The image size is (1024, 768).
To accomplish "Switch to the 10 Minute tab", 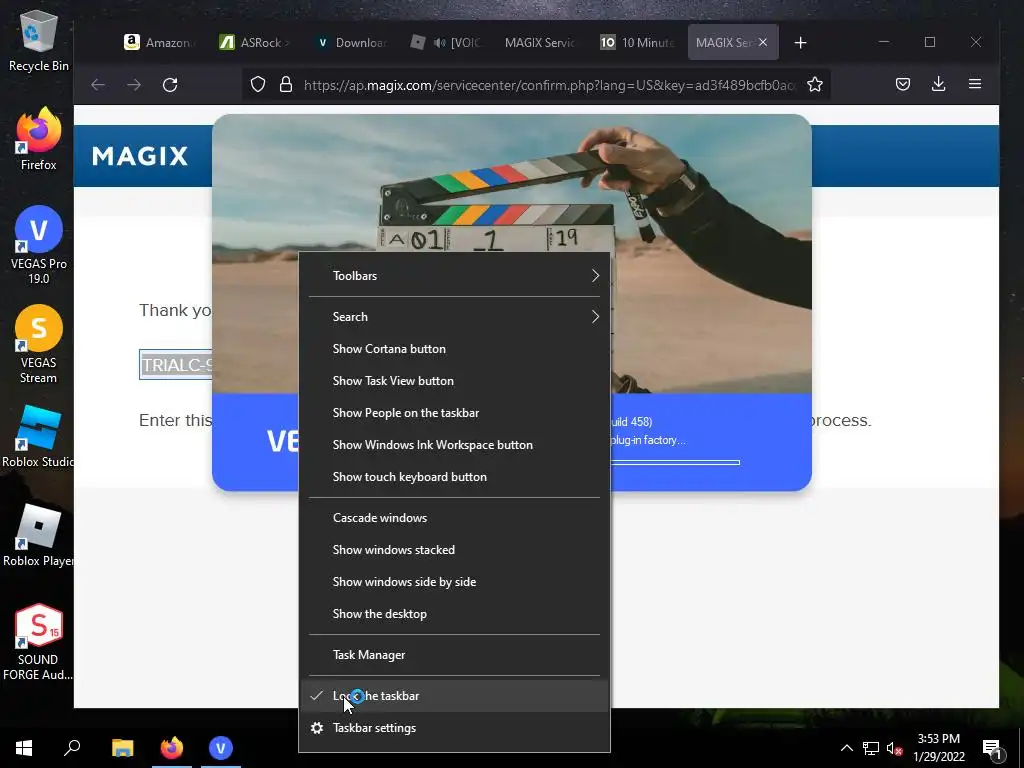I will pyautogui.click(x=637, y=42).
